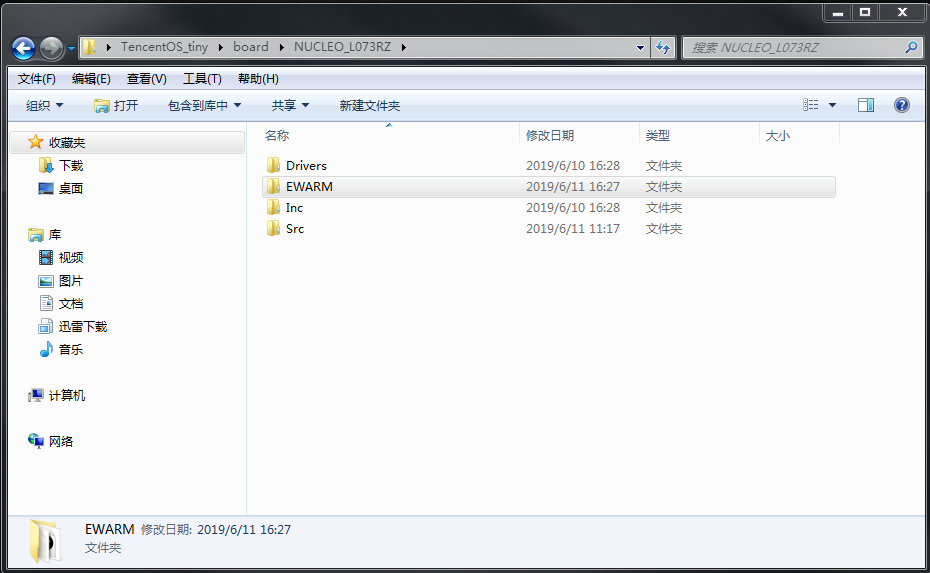This screenshot has width=930, height=573.
Task: Click the Back navigation arrow button
Action: coord(23,47)
